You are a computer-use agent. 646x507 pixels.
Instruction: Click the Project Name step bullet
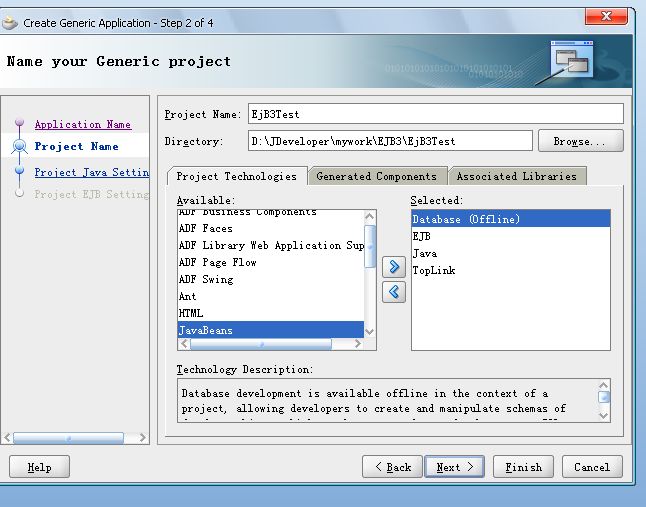pyautogui.click(x=19, y=146)
